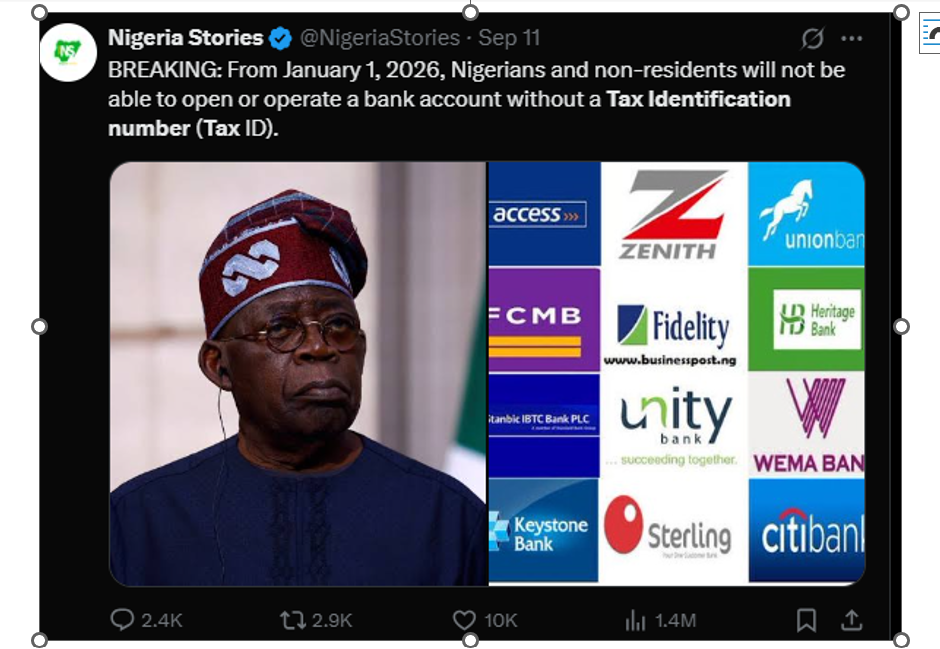
Task: Click the bottom-right corner selection handle
Action: click(901, 640)
